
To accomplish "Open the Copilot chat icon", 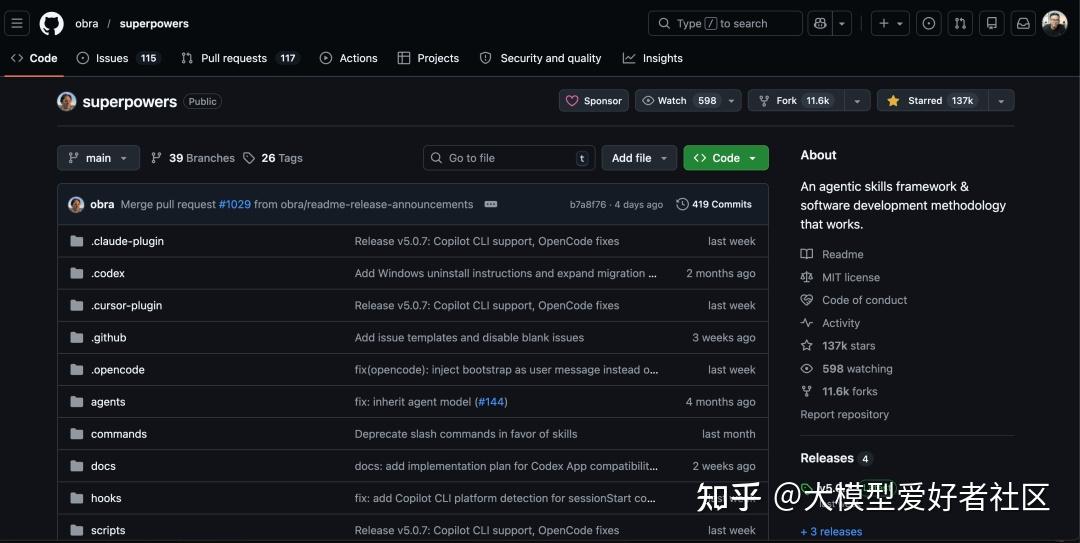I will tap(820, 23).
